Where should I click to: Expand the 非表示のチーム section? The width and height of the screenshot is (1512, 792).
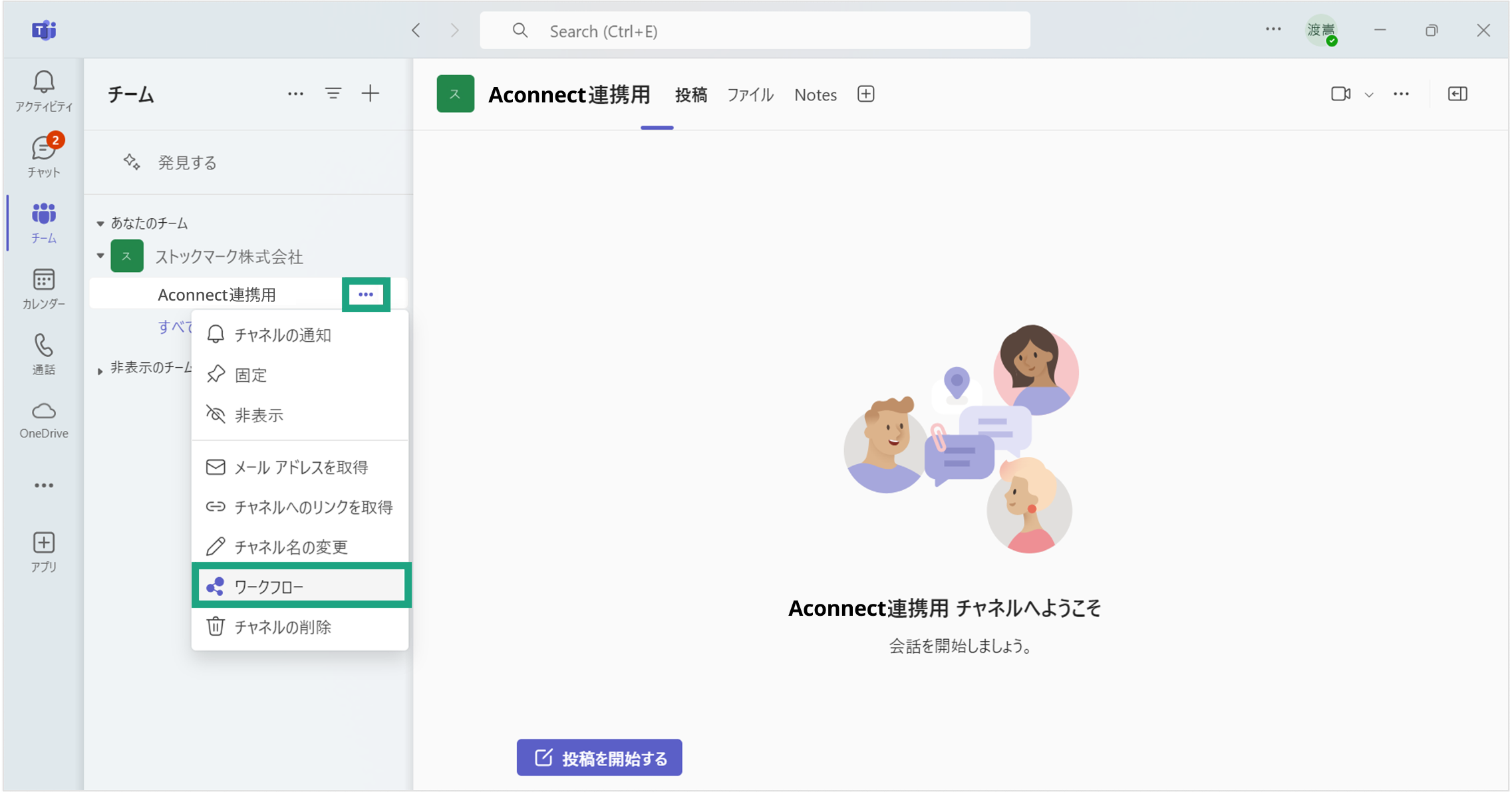100,370
